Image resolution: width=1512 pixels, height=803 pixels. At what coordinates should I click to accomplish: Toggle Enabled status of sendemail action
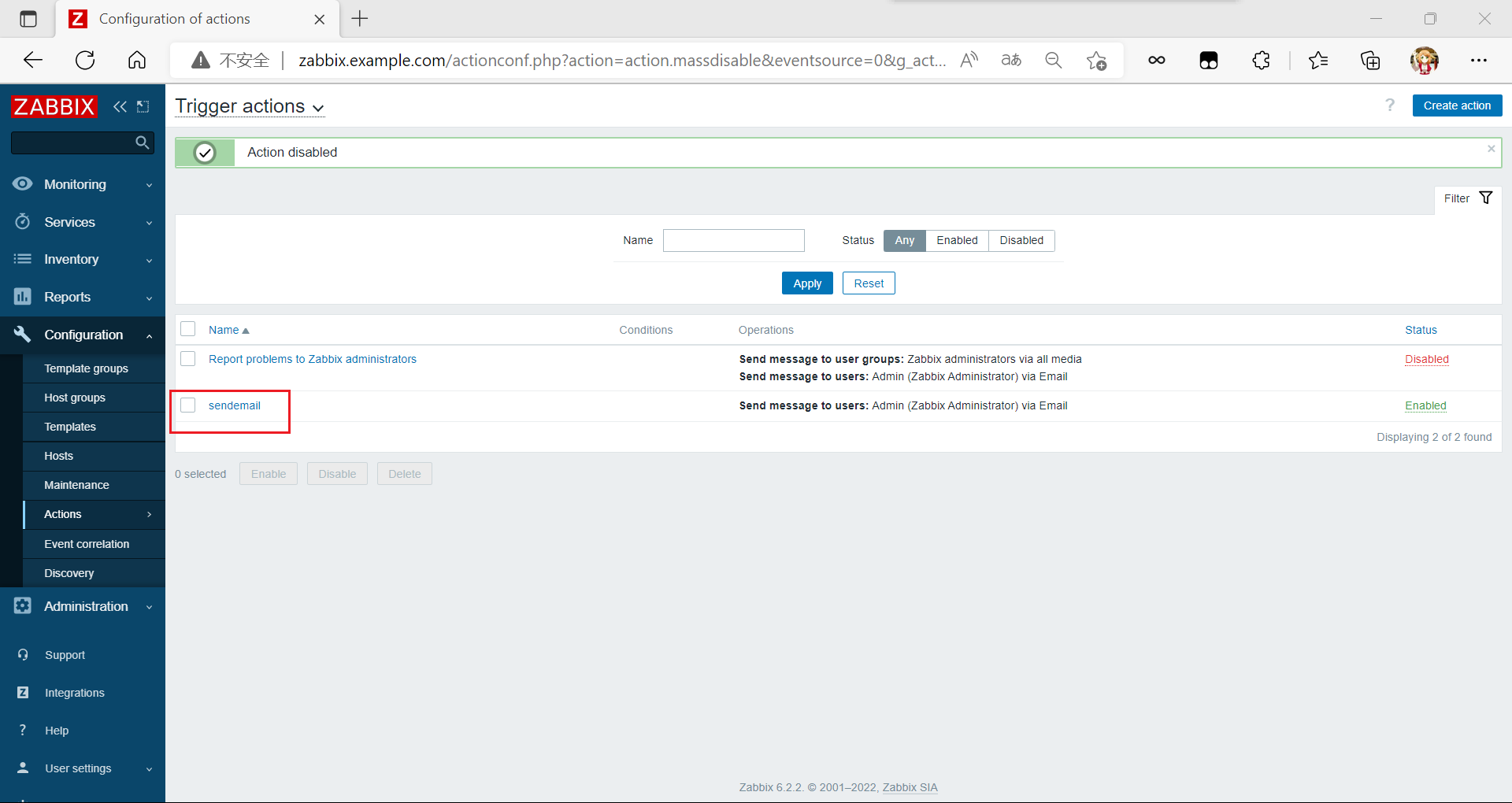[x=1425, y=405]
